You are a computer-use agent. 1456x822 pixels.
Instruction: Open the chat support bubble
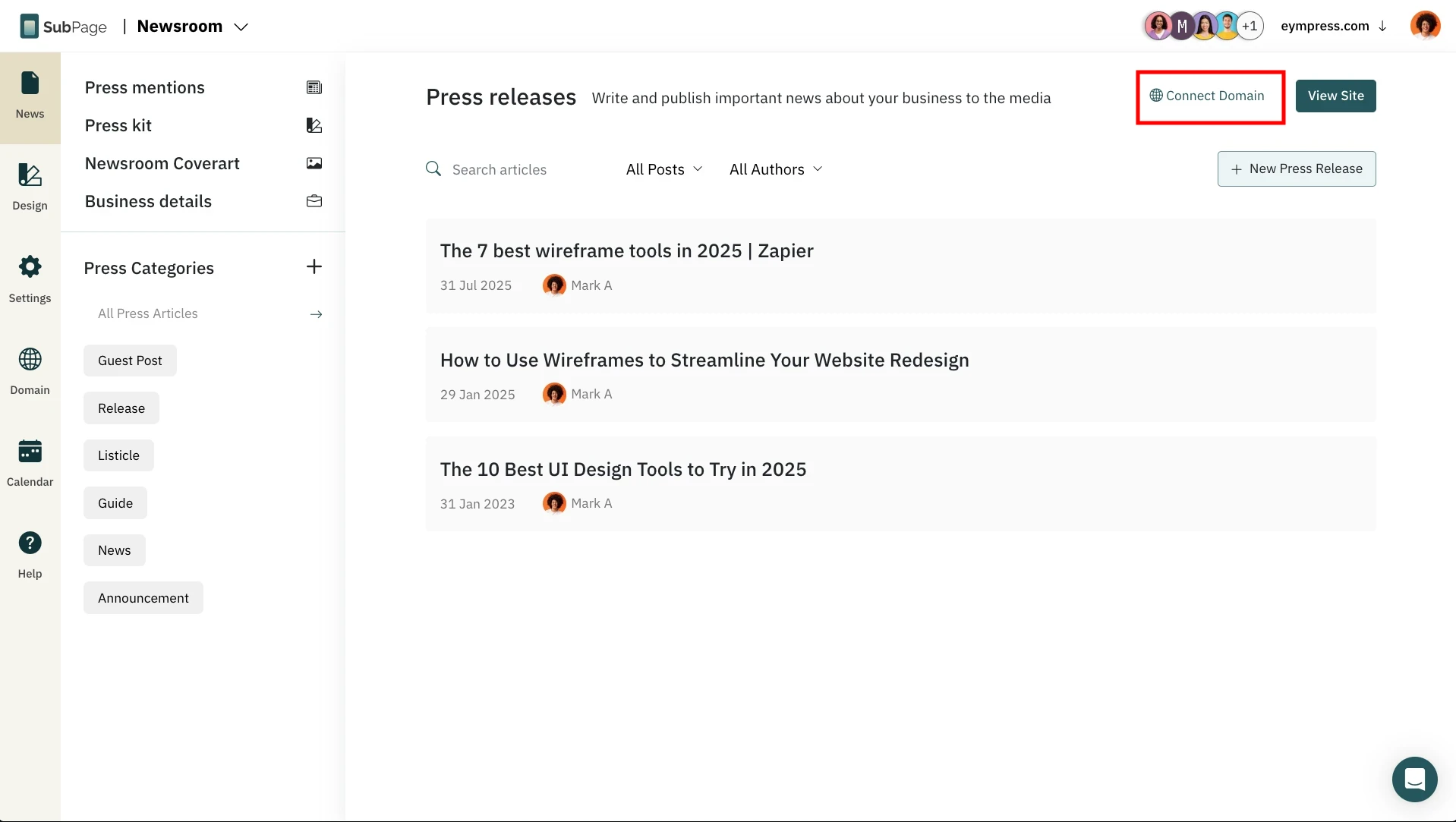click(x=1414, y=779)
